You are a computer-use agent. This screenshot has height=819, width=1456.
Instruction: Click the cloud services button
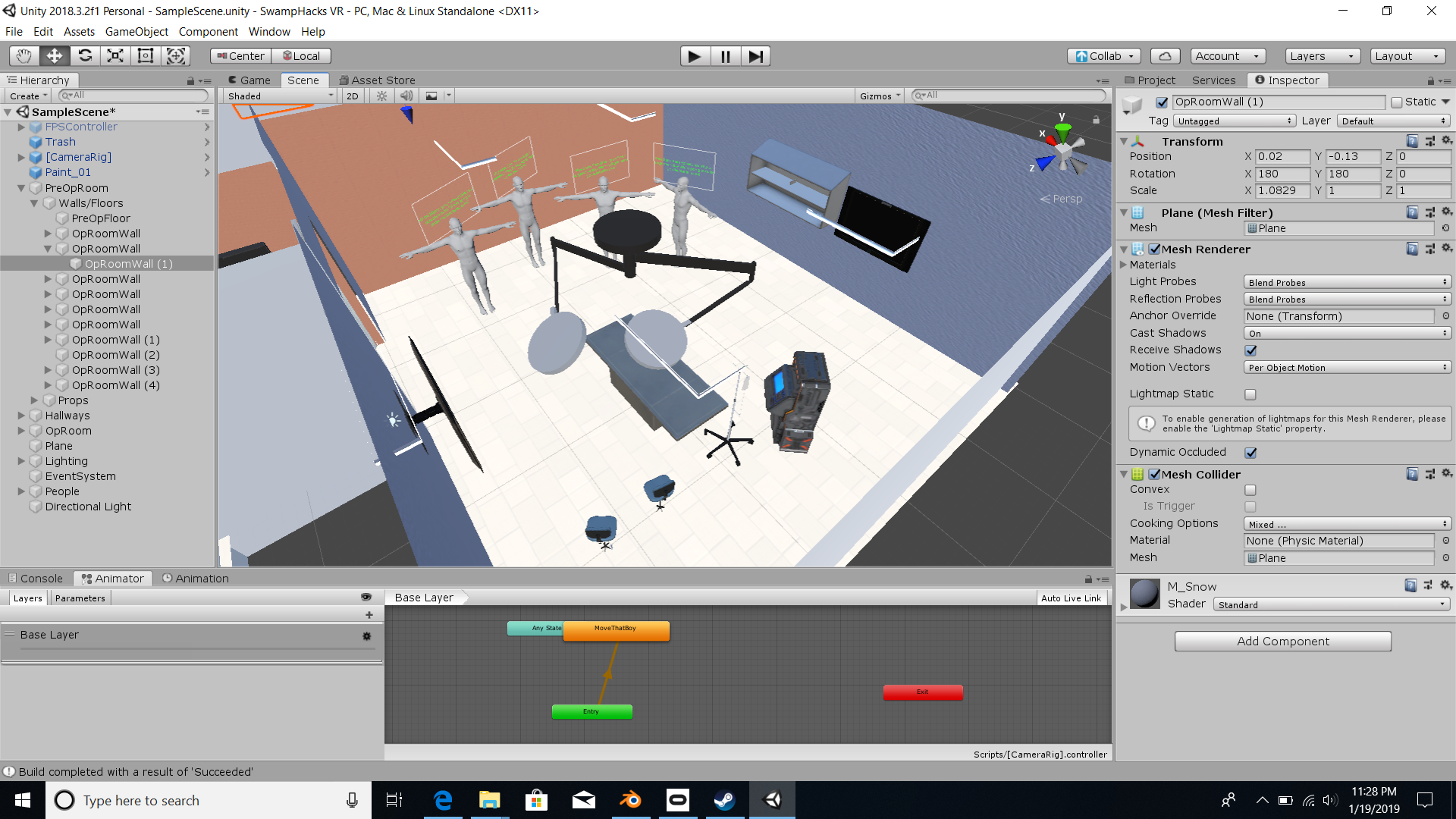(1165, 56)
